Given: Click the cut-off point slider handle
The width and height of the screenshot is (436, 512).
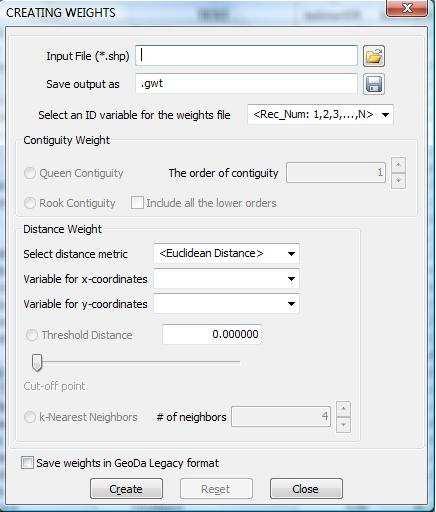Looking at the screenshot, I should coord(37,363).
